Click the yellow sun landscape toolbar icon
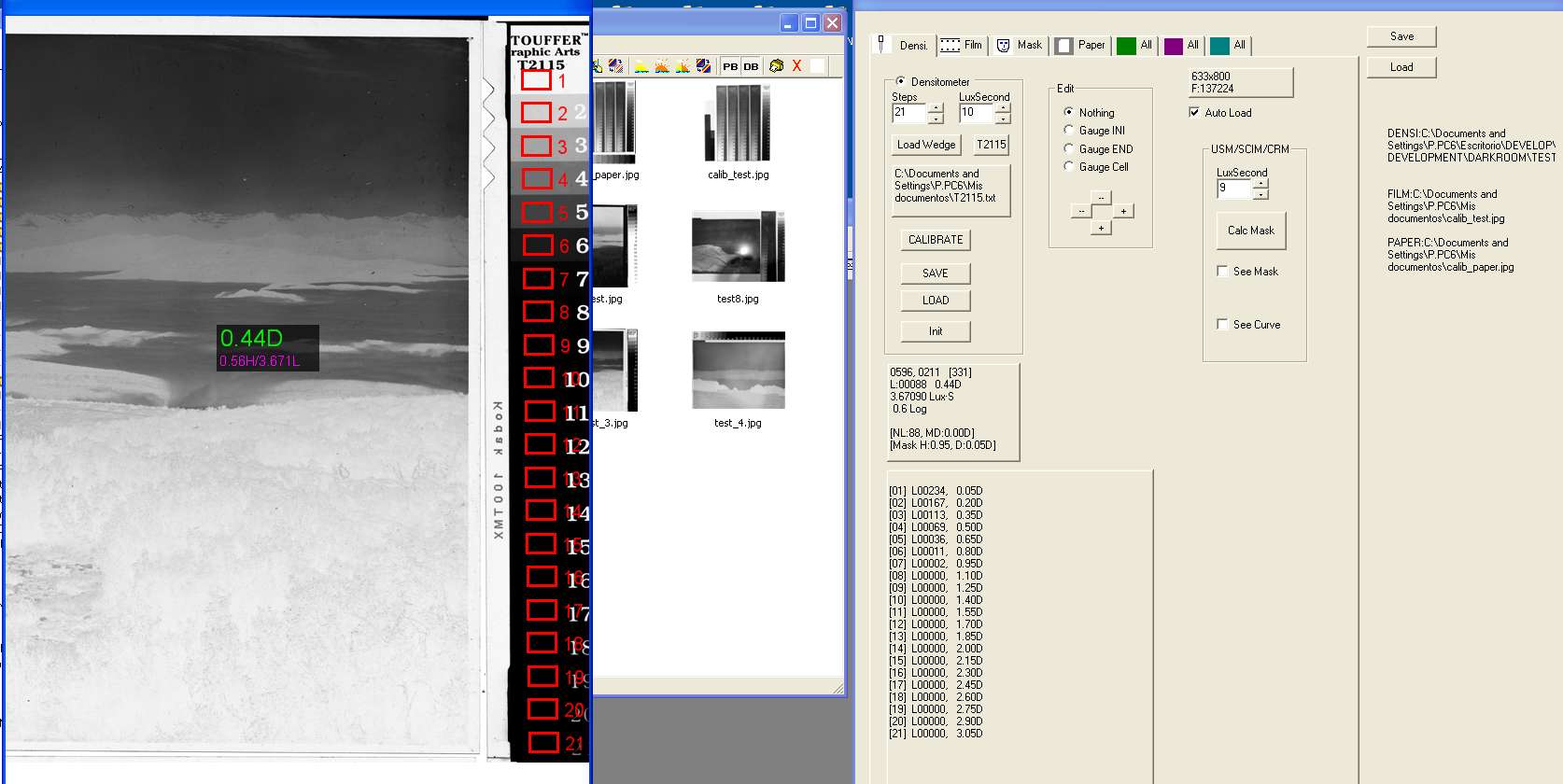1563x784 pixels. point(641,65)
